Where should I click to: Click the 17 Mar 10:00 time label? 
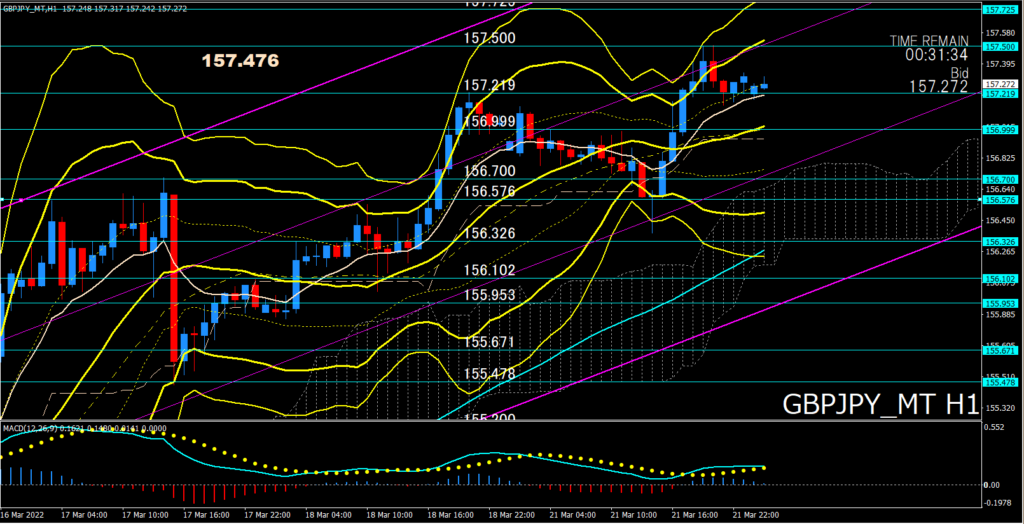click(143, 515)
